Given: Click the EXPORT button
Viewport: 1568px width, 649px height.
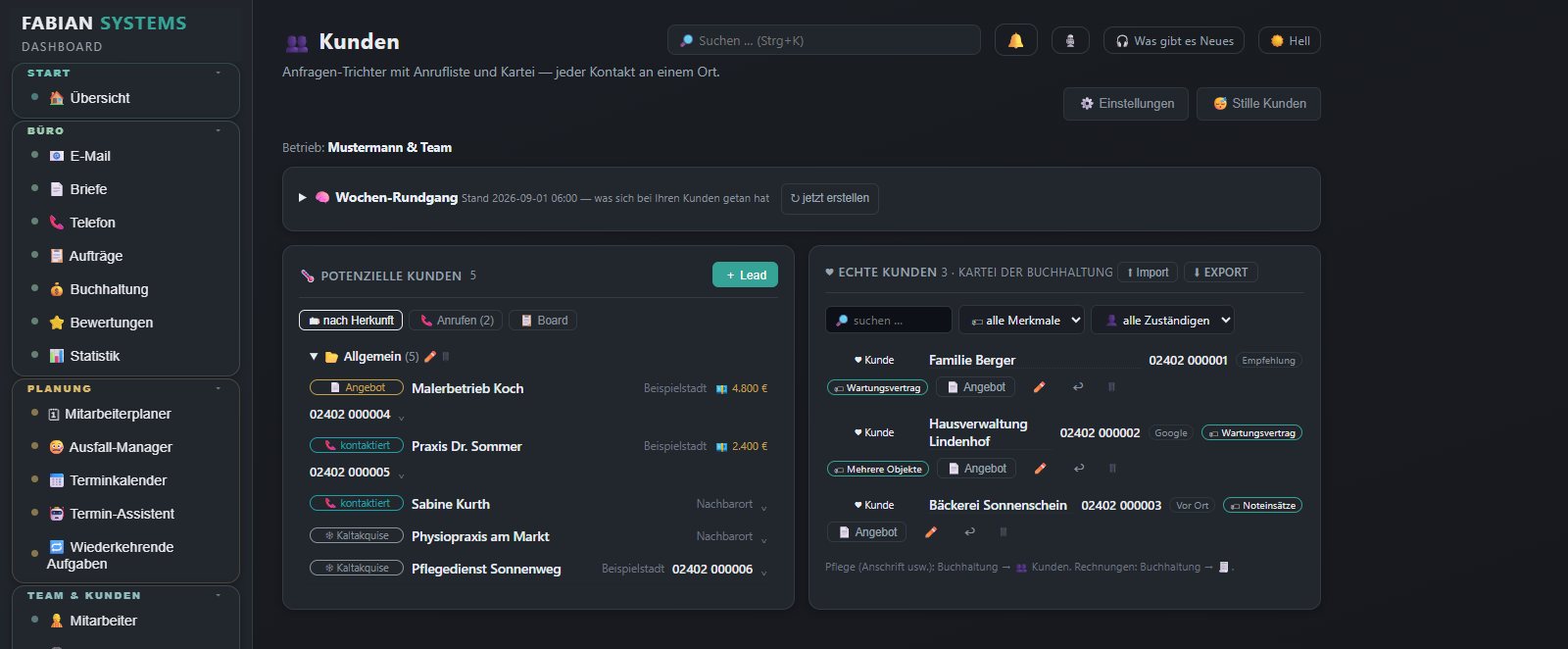Looking at the screenshot, I should (1220, 273).
